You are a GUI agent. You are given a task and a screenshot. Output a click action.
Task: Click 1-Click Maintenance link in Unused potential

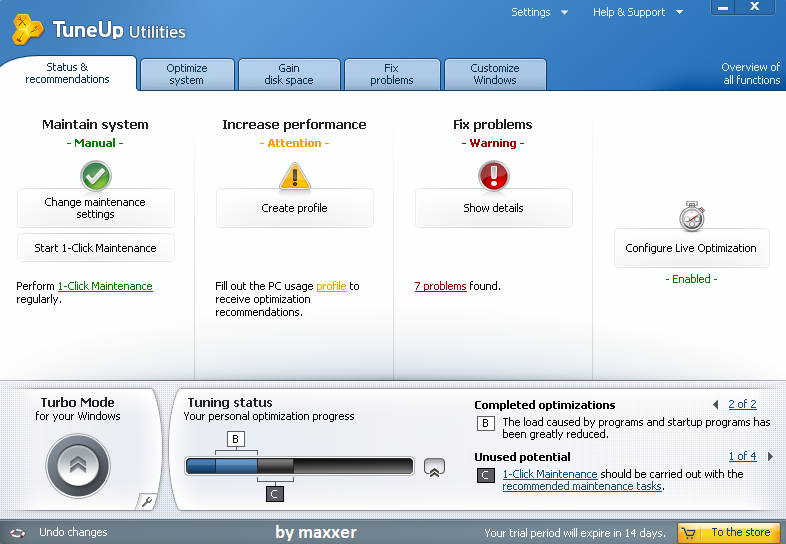550,474
